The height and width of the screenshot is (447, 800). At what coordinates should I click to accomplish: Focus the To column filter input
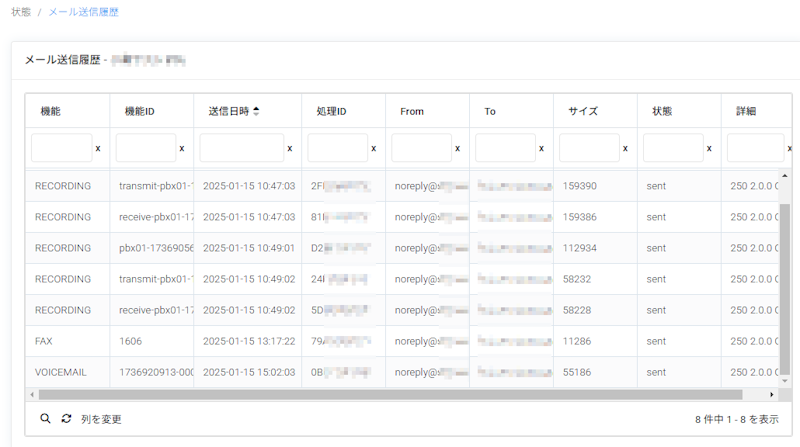(x=504, y=148)
